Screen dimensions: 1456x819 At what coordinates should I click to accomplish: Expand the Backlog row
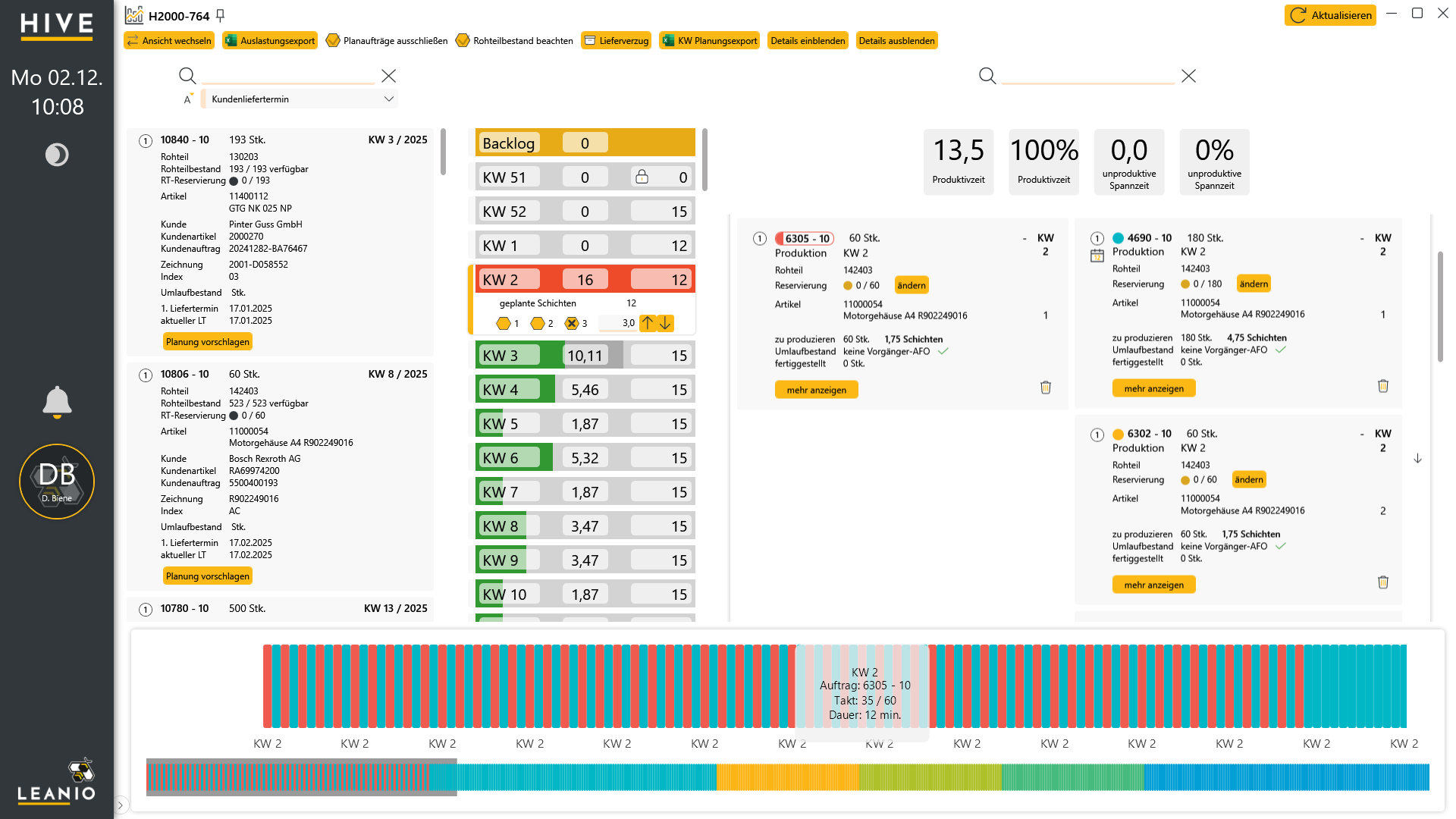(x=585, y=143)
